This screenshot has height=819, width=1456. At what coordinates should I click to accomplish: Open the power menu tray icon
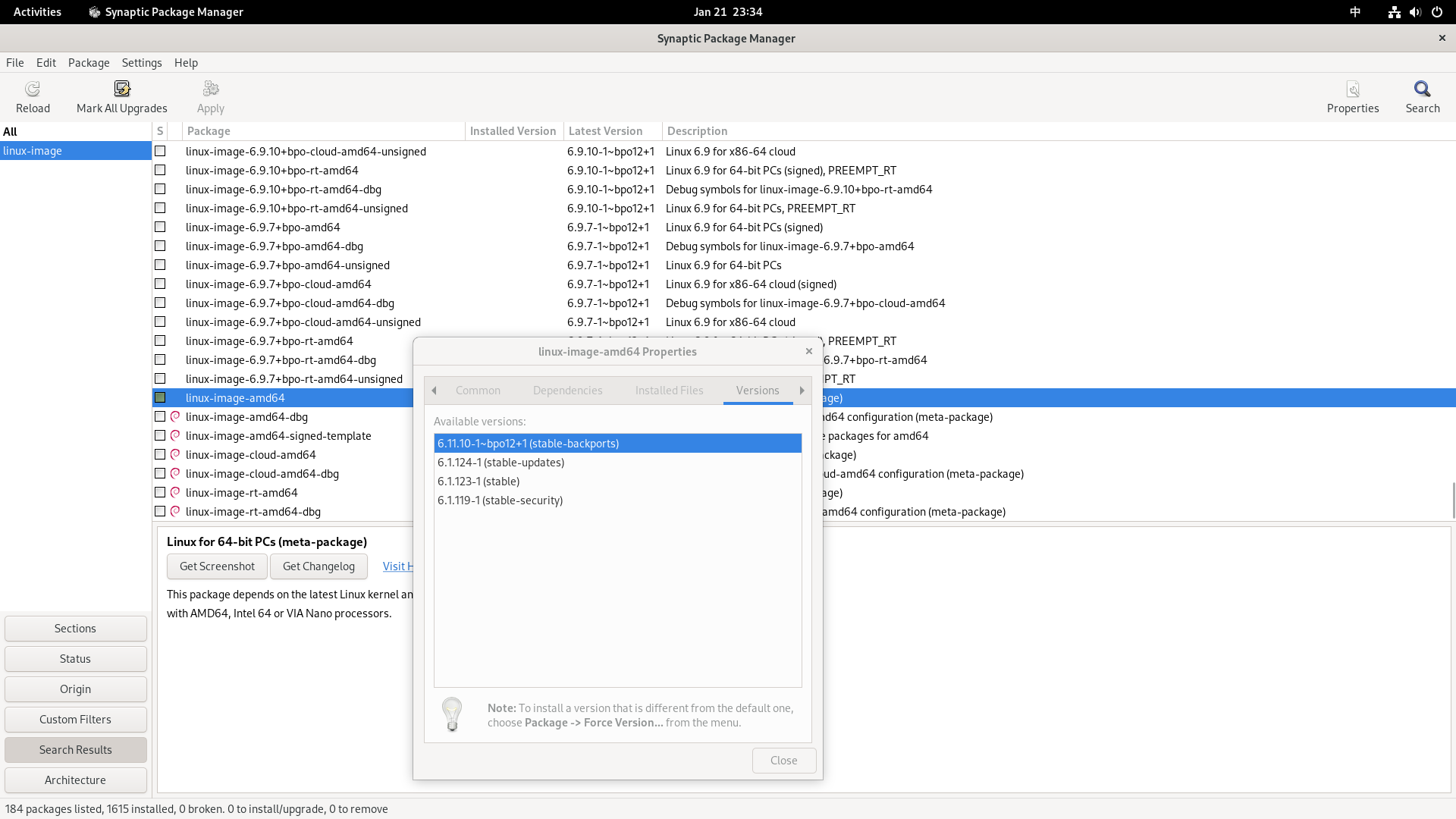[1437, 12]
